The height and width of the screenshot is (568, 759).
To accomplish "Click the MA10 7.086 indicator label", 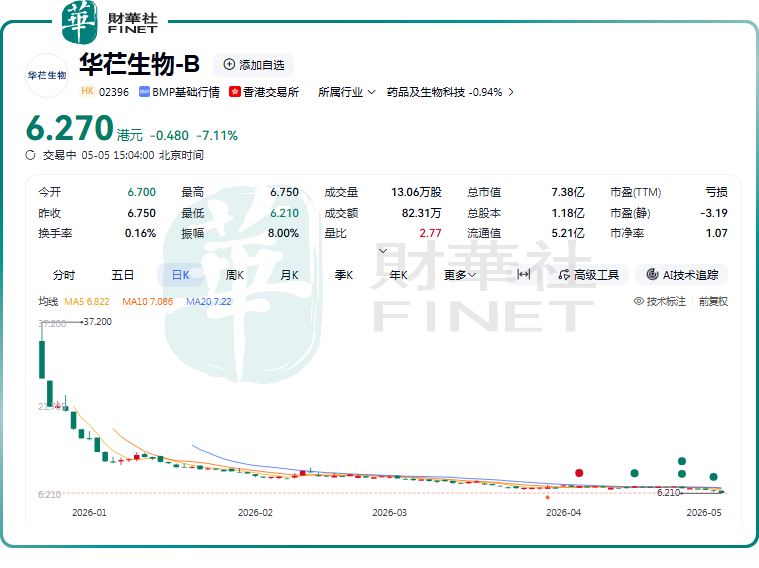I will [x=147, y=301].
